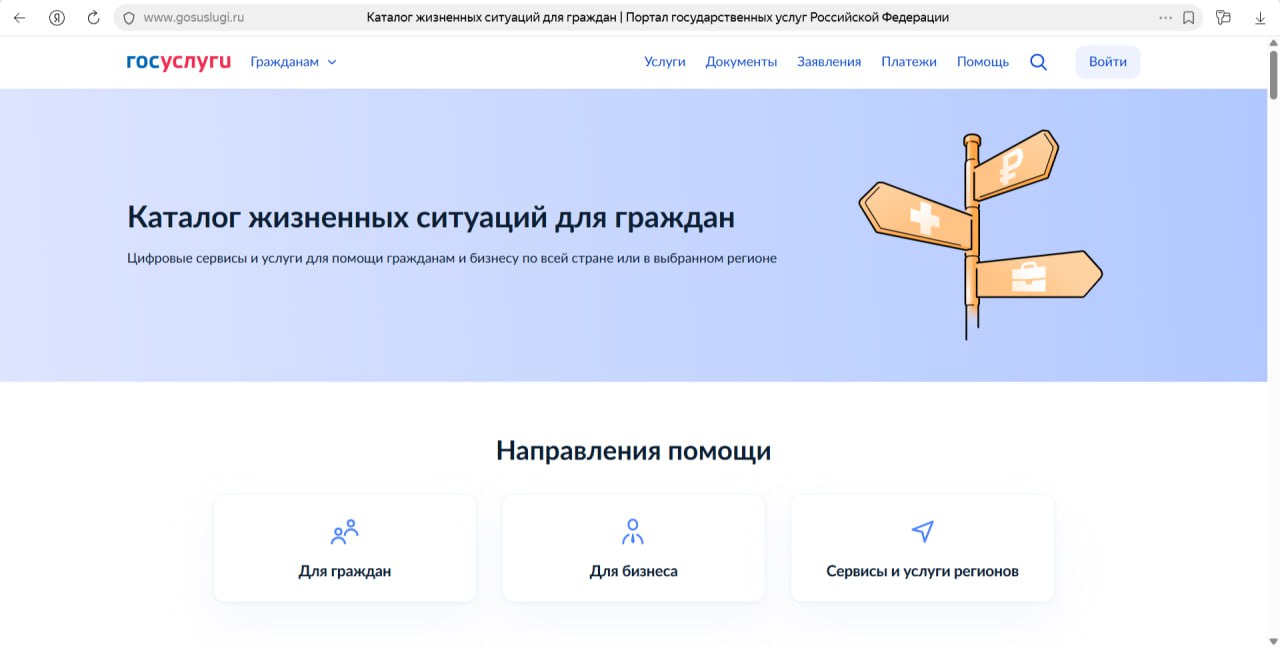Screen dimensions: 1280x648
Task: Open Заявления in the top navigation
Action: pos(828,62)
